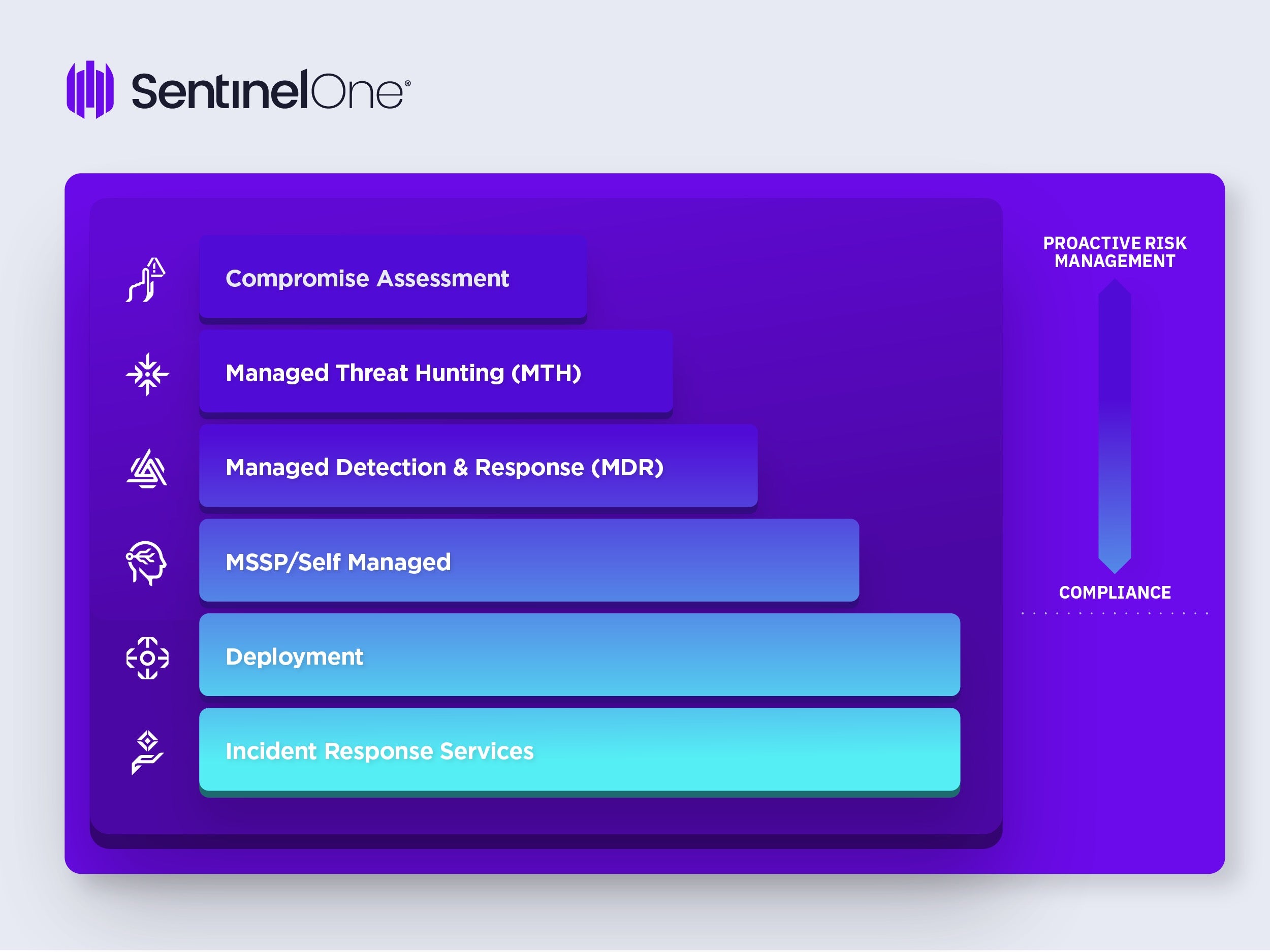Click the Managed Threat Hunting crosshair icon

tap(147, 374)
